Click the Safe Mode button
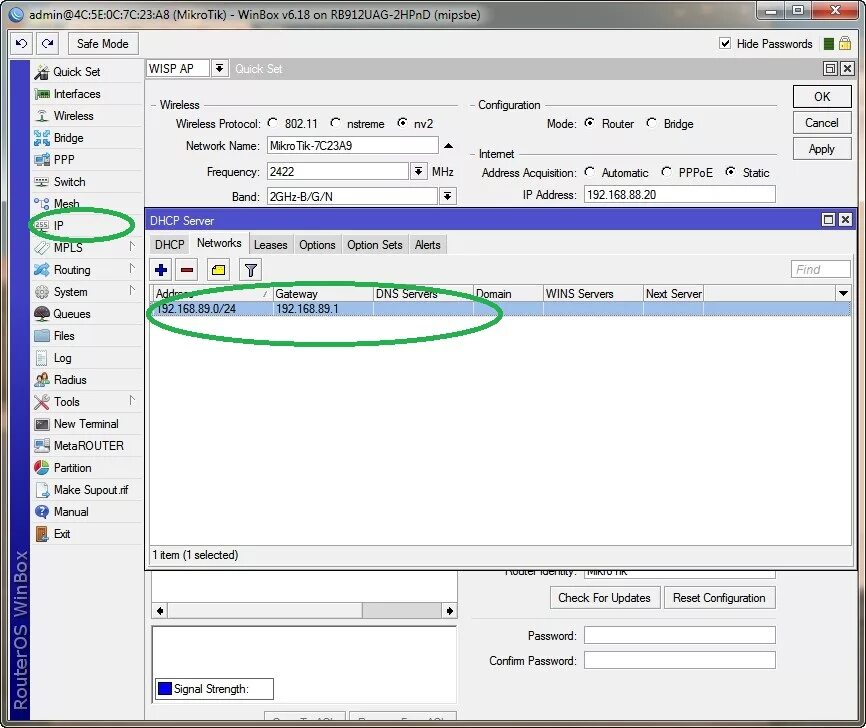Screen dimensions: 866x728 click(103, 44)
